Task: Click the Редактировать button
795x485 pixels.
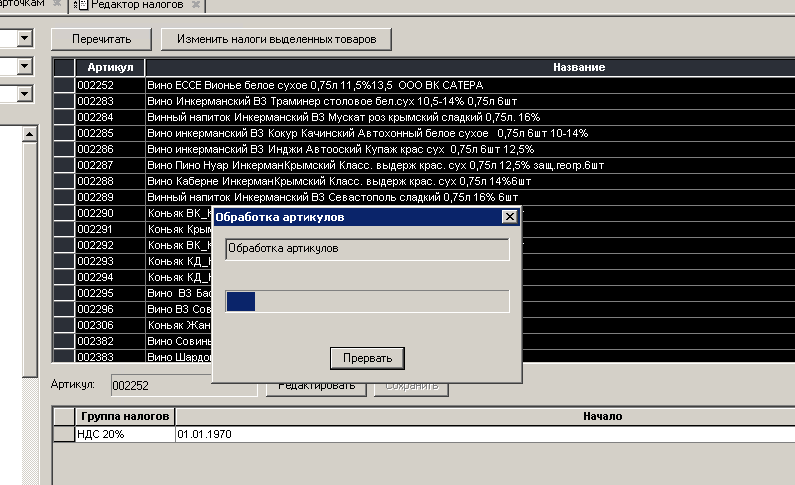Action: pos(316,386)
